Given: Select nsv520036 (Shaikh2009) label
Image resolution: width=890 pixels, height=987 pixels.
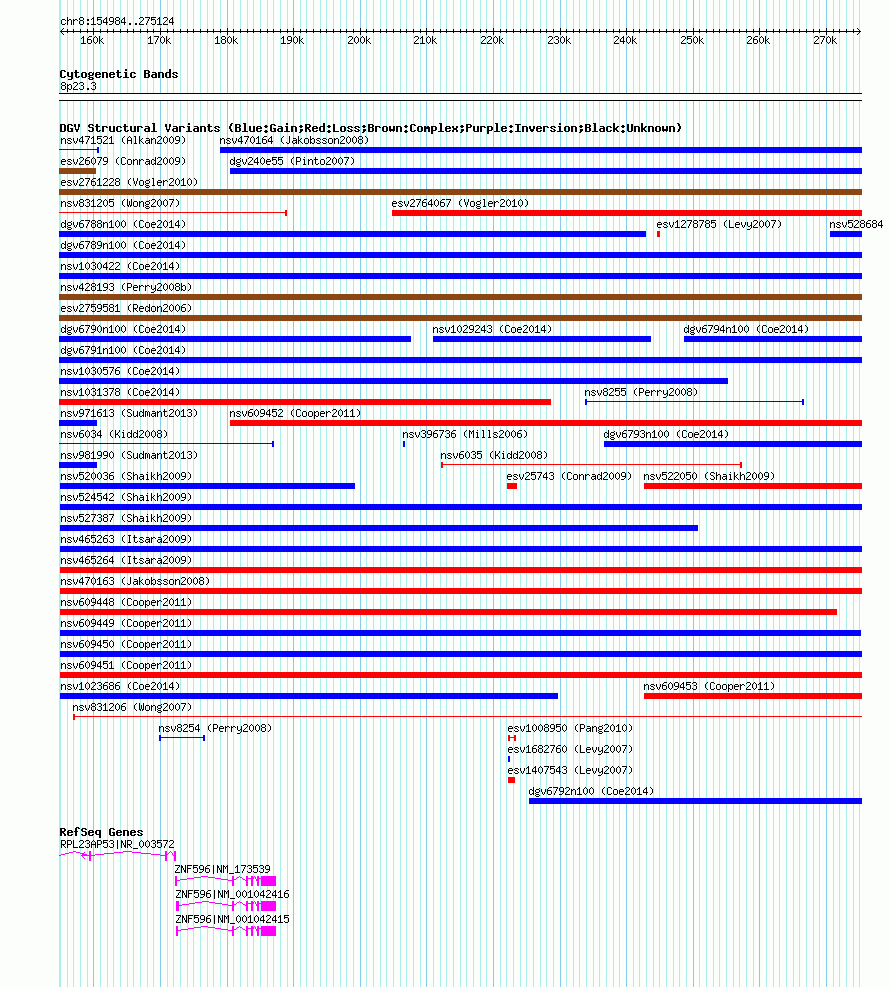Looking at the screenshot, I should [x=126, y=477].
